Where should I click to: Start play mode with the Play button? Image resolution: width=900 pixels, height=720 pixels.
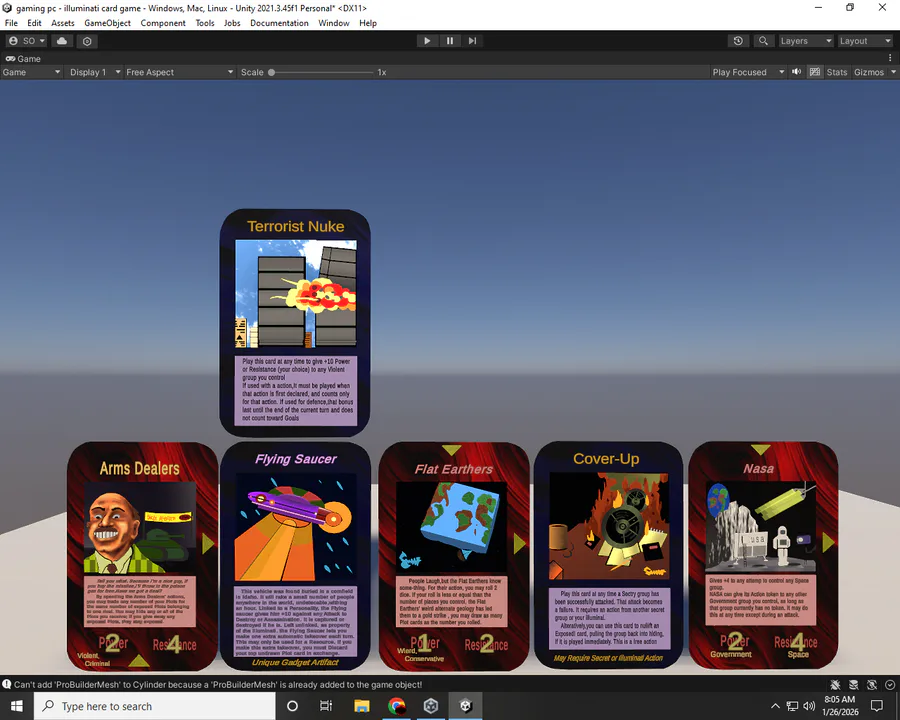(427, 41)
